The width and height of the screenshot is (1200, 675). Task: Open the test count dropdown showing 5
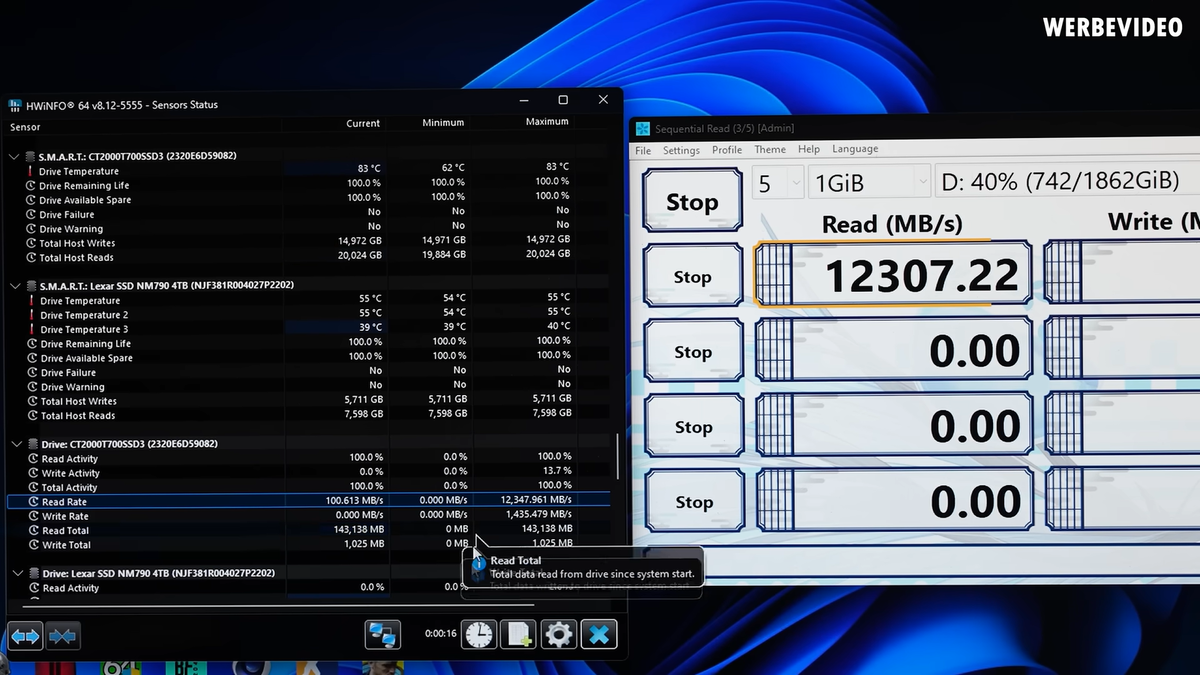[x=777, y=181]
